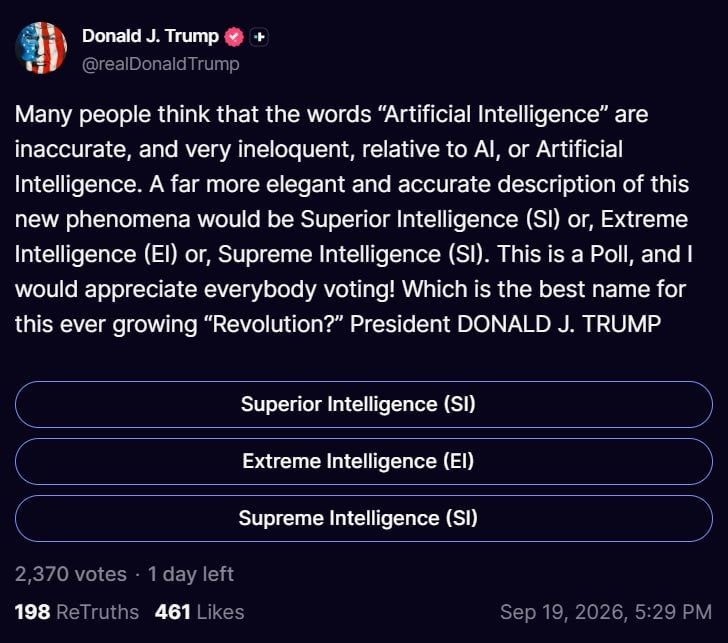Click "would appreciate everybody voting!" text
The image size is (728, 643).
point(205,289)
